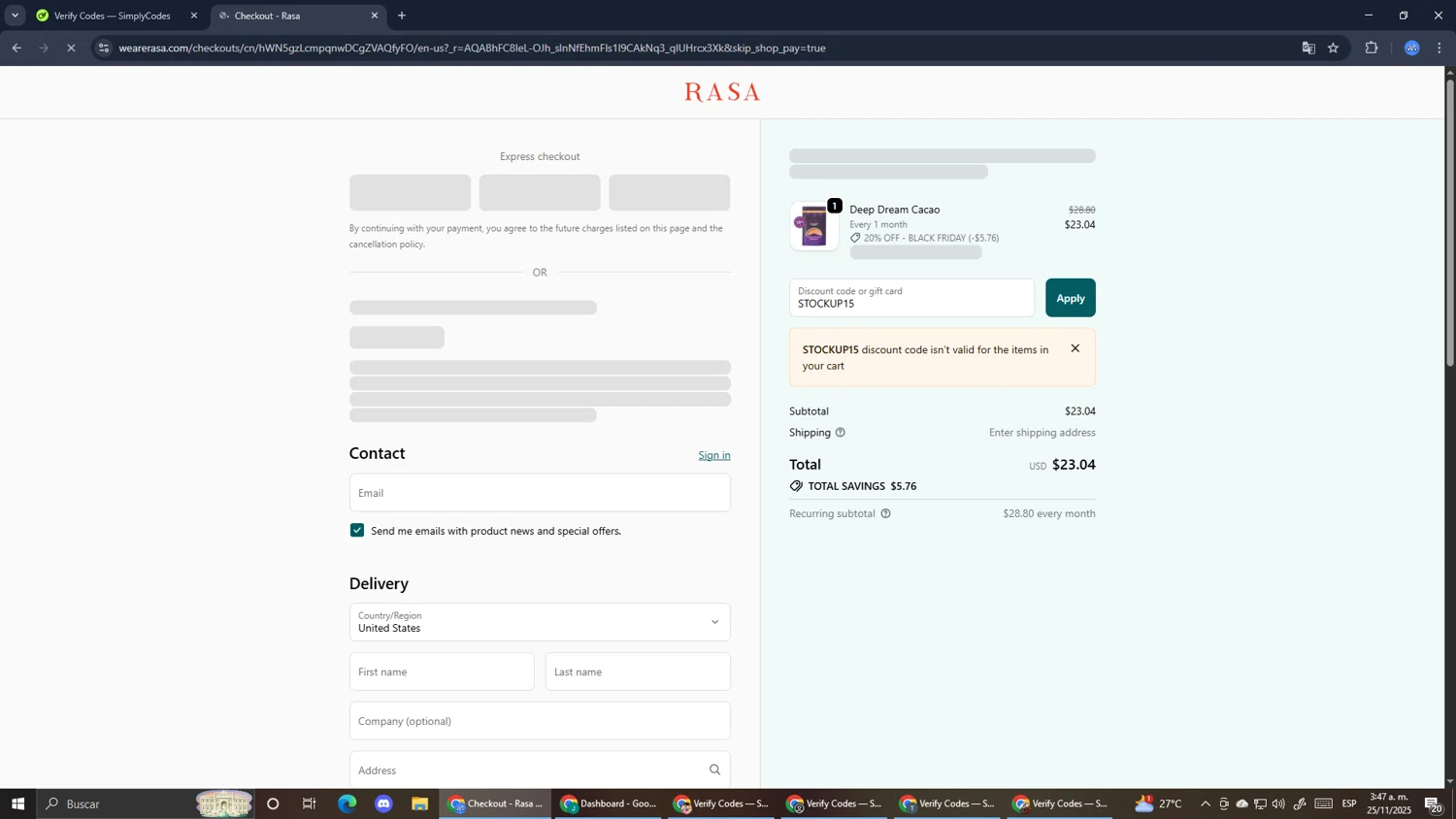Image resolution: width=1456 pixels, height=819 pixels.
Task: Close the Checkout - Rasa tab
Action: 375,16
